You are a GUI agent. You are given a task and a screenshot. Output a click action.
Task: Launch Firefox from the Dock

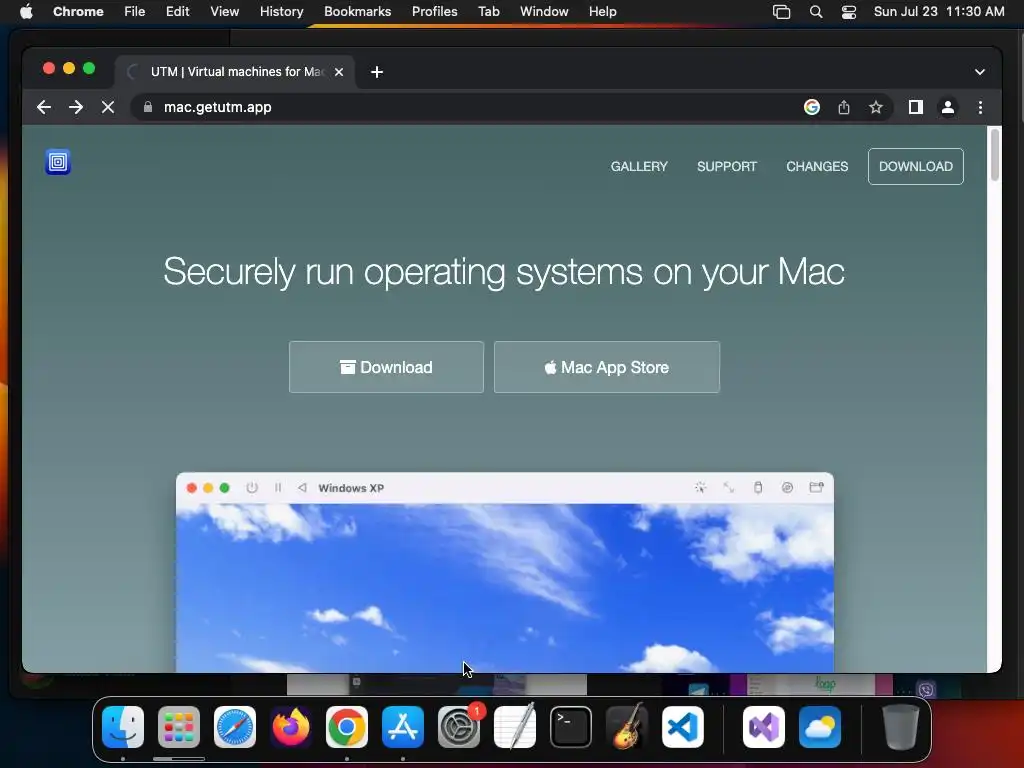[x=291, y=727]
